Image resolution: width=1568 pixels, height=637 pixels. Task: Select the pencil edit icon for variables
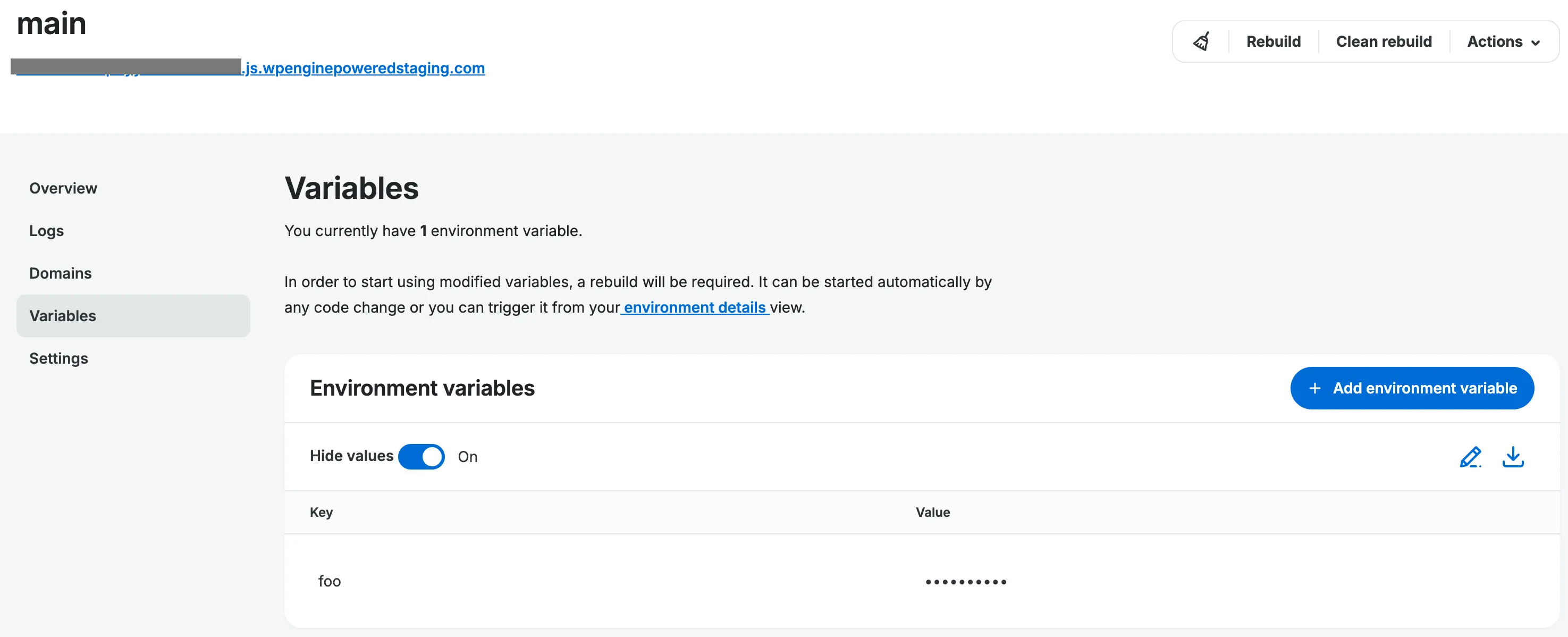coord(1471,457)
